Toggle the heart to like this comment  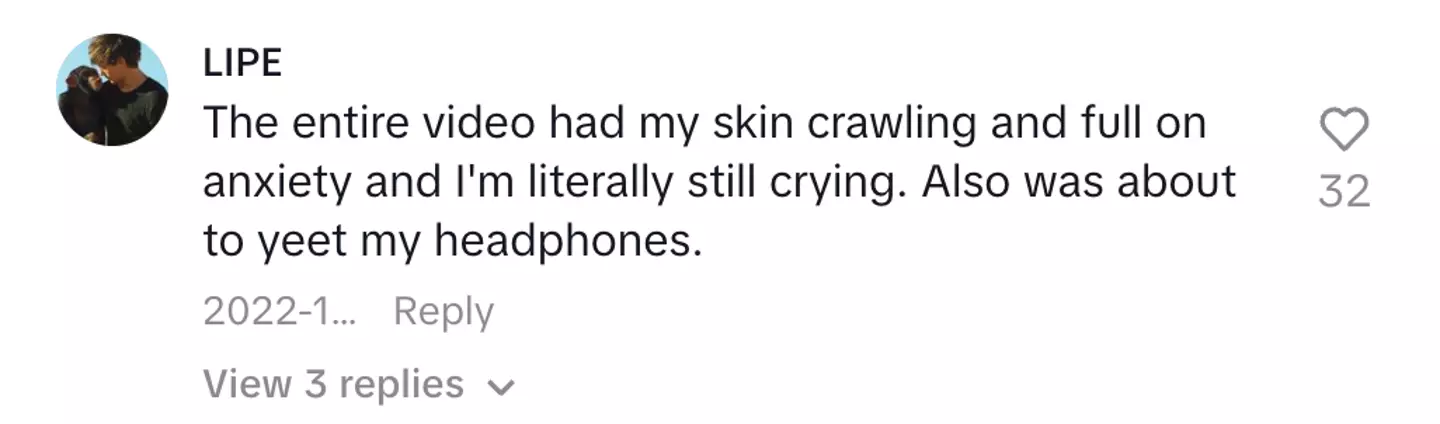(x=1343, y=131)
